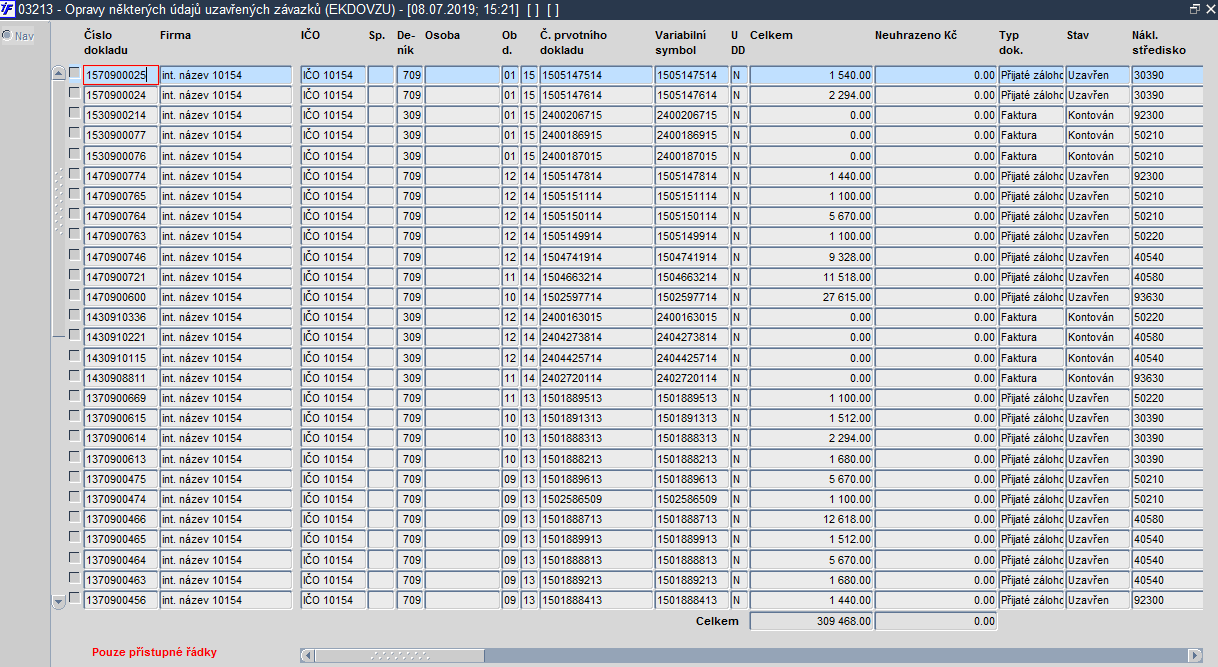Click the iF application icon in title bar
The width and height of the screenshot is (1218, 667).
[8, 8]
